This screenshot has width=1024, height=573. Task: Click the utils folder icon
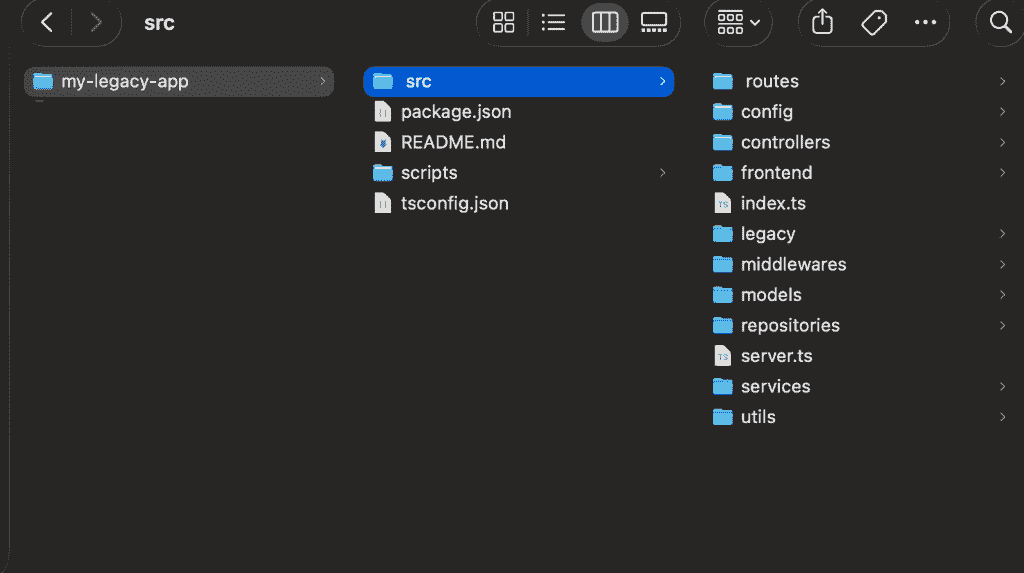point(723,417)
